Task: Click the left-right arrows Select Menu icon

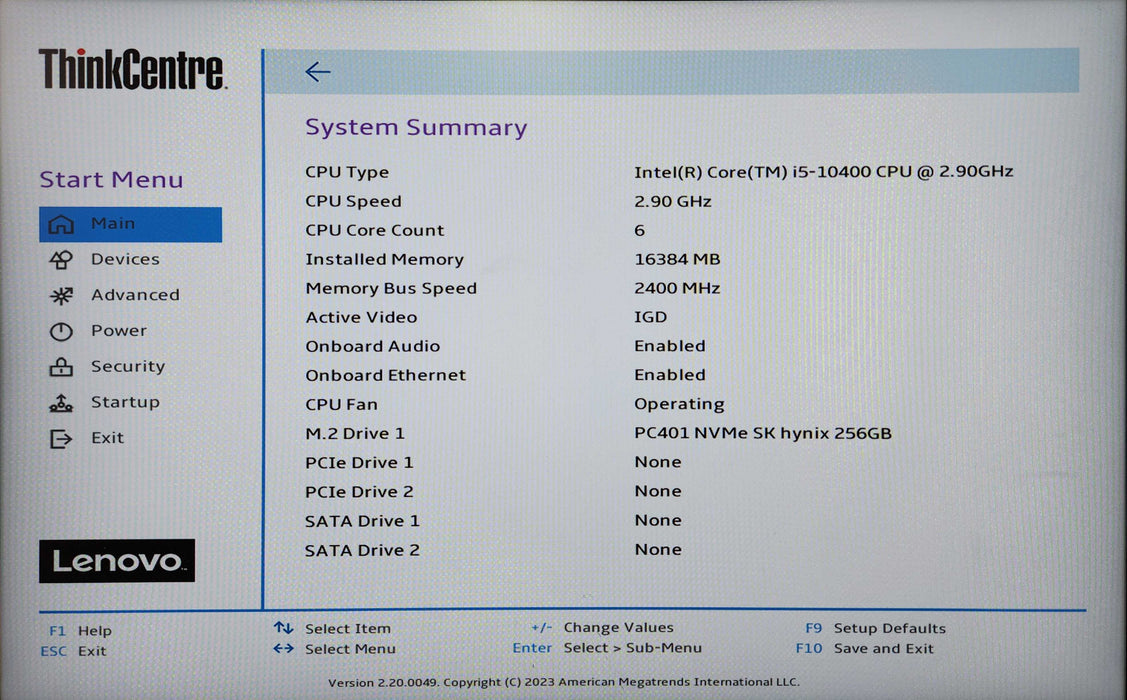Action: tap(283, 648)
